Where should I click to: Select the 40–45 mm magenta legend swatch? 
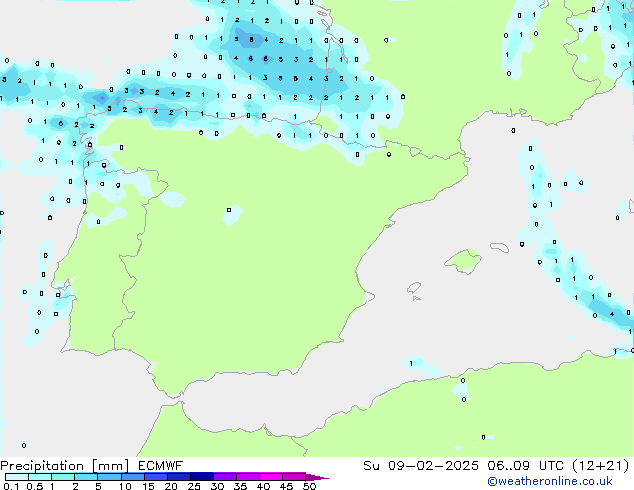tap(271, 477)
